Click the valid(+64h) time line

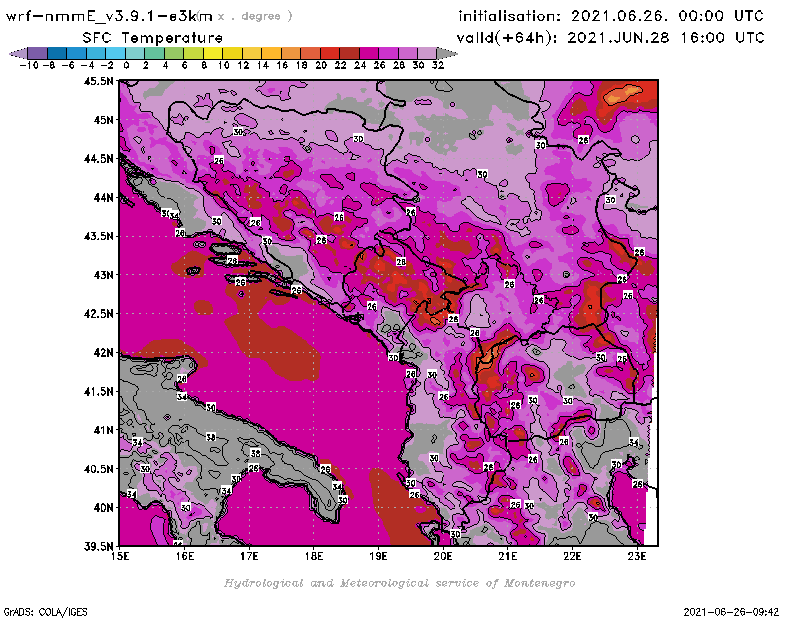pos(610,38)
